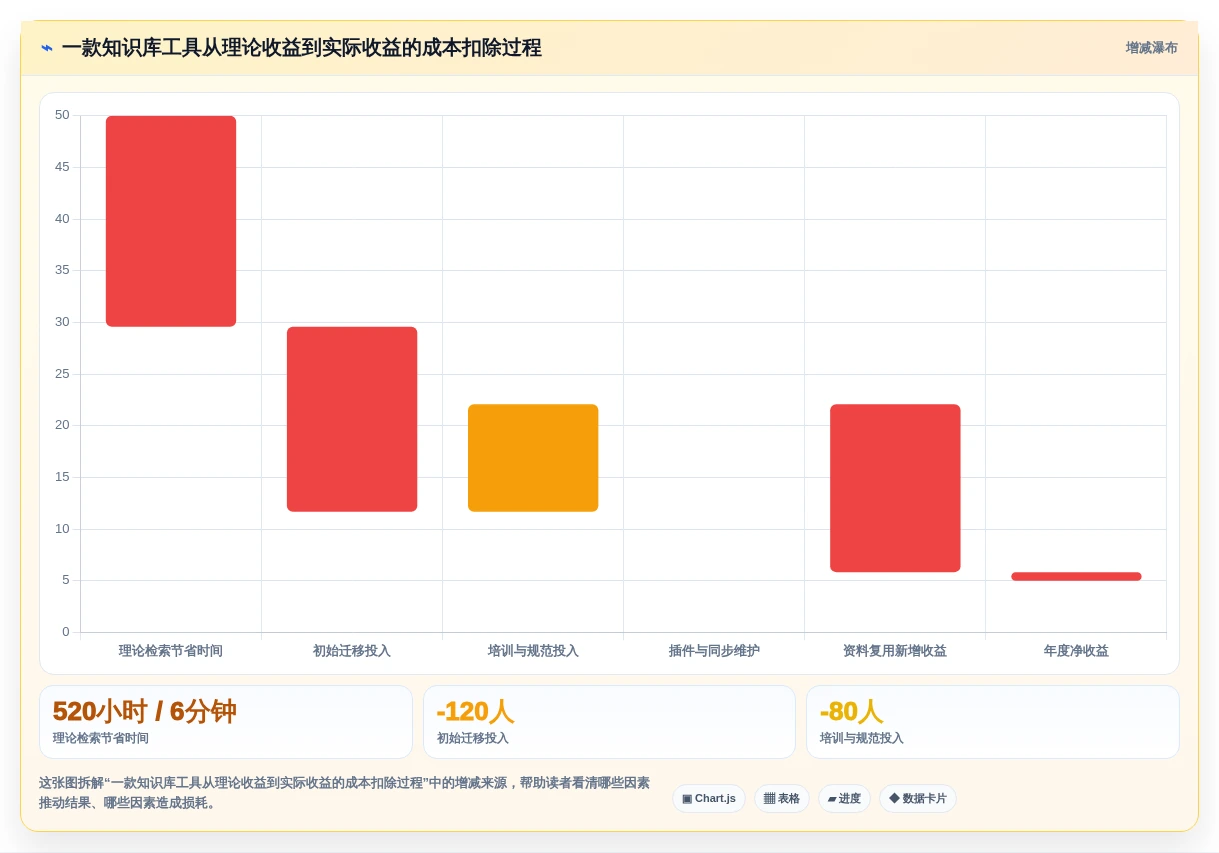The width and height of the screenshot is (1219, 853).
Task: Click the lightning icon beside the title
Action: (47, 48)
